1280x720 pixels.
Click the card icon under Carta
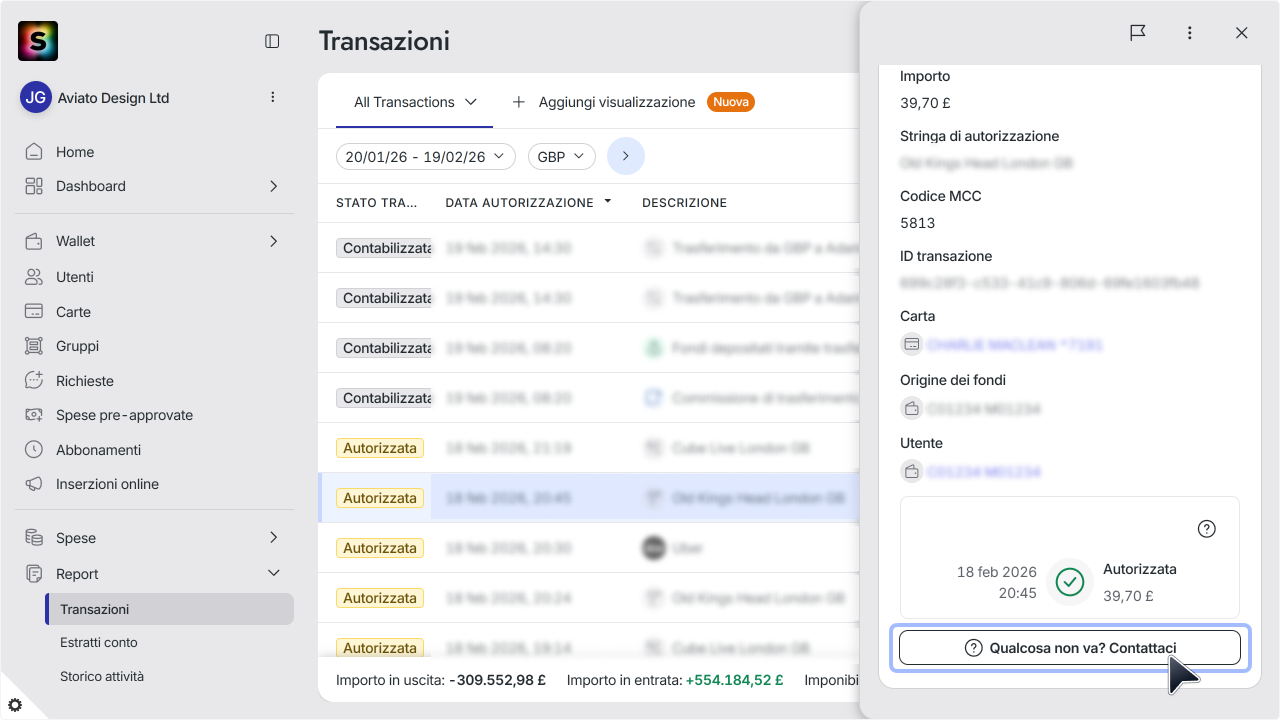tap(911, 344)
